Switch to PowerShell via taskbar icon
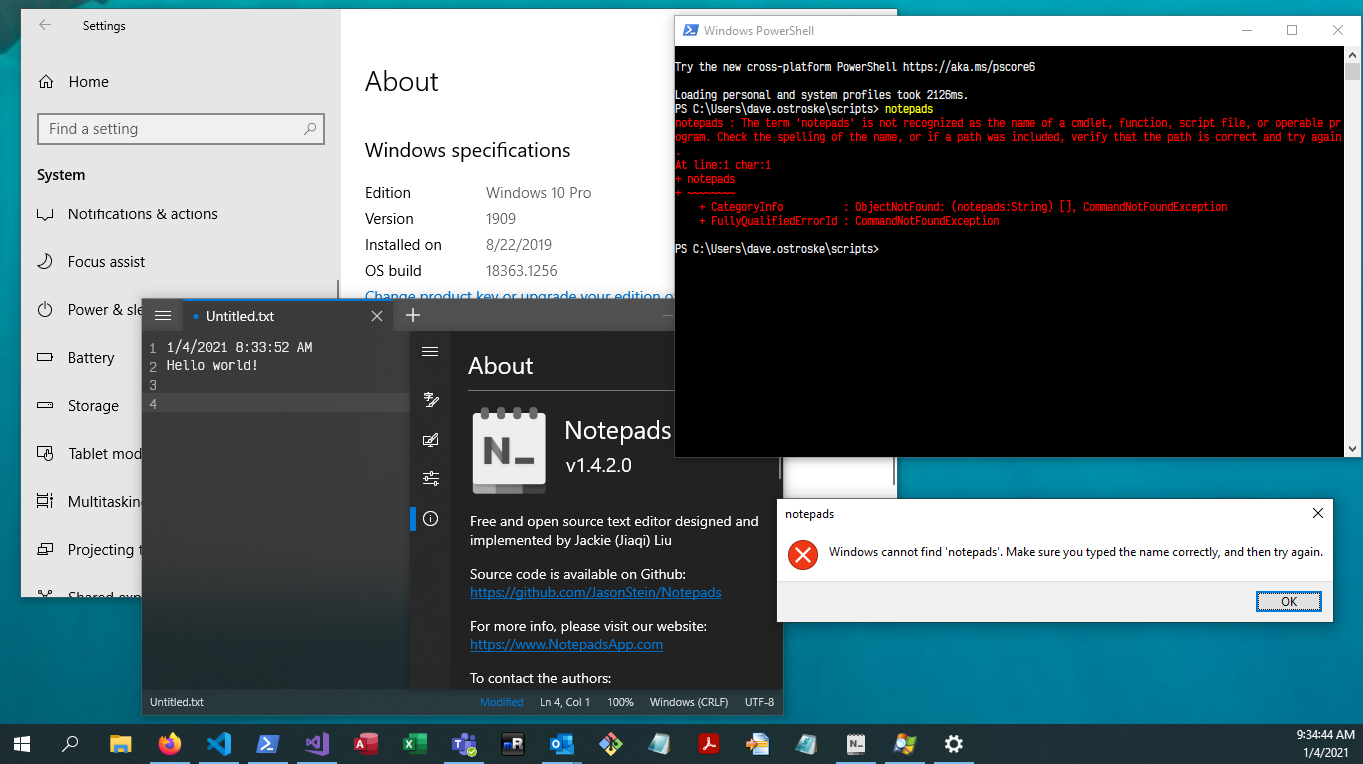Screen dimensions: 1363x764 (268, 744)
